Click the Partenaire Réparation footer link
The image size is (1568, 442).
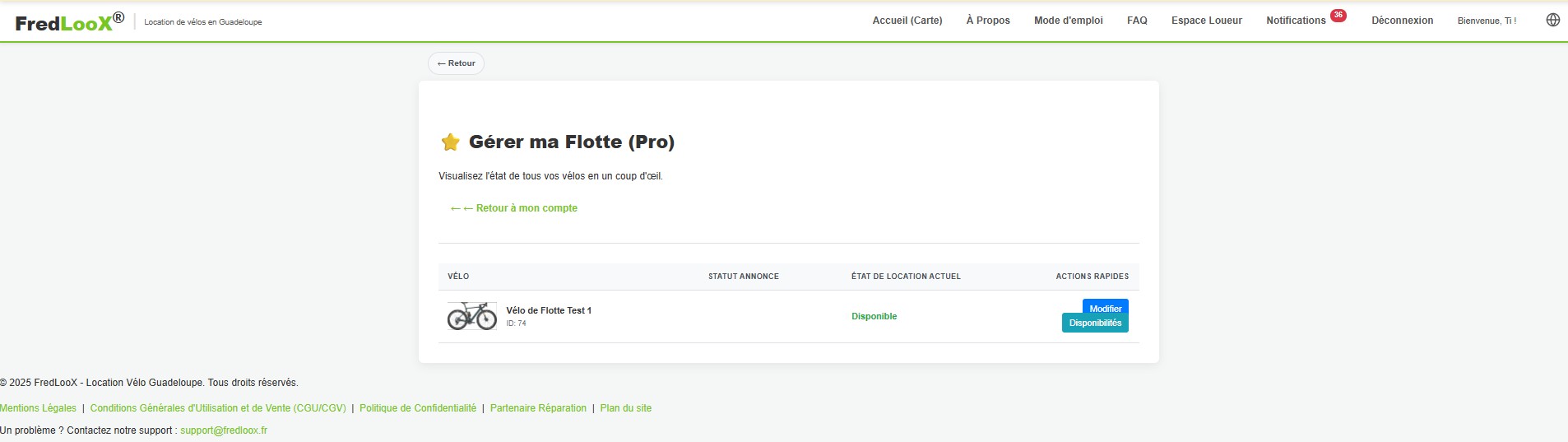[x=538, y=408]
